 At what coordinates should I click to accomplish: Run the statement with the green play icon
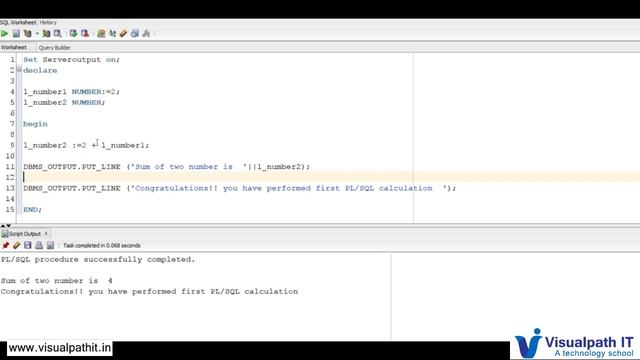click(x=4, y=33)
